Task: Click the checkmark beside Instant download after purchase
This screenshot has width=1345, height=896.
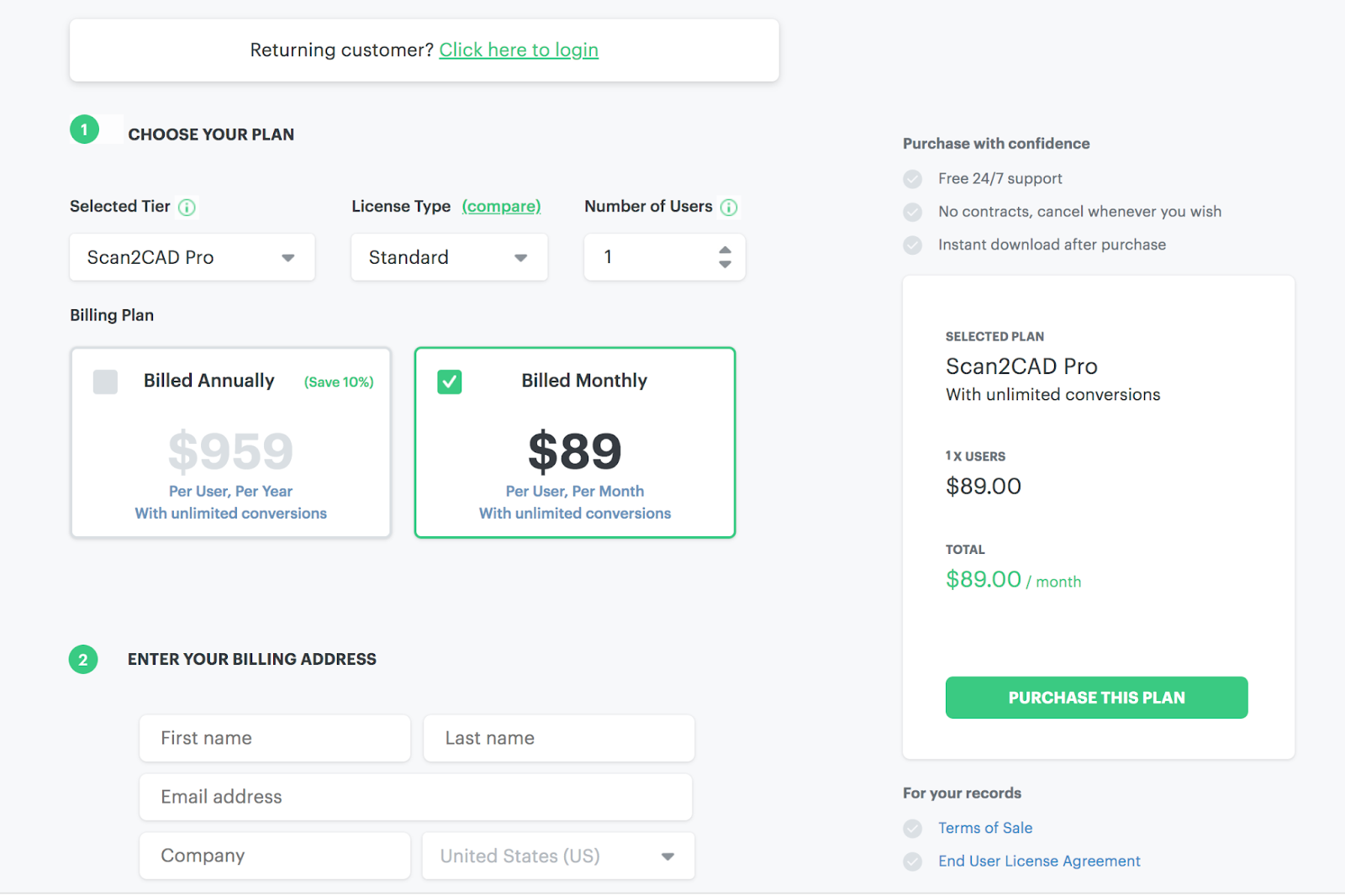Action: click(913, 245)
